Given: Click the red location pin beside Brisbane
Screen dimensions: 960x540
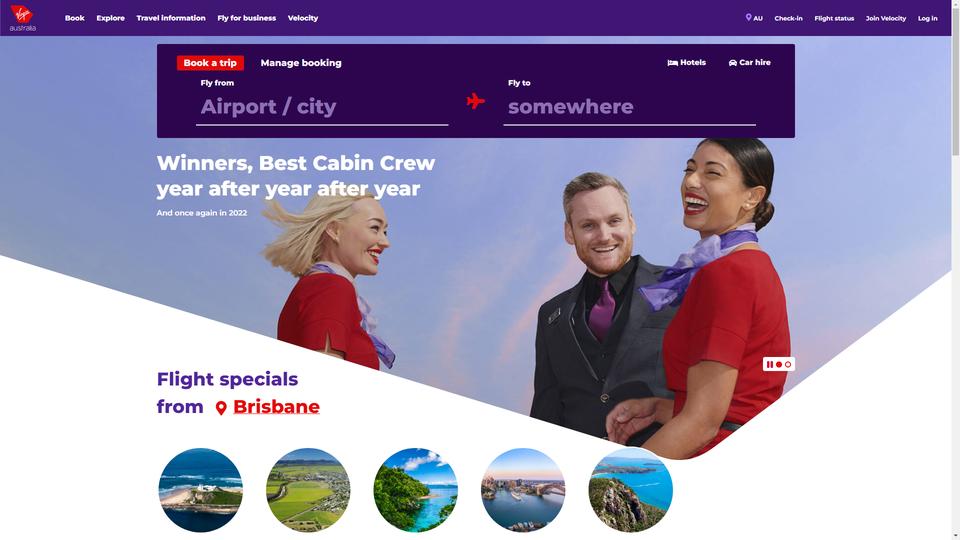Looking at the screenshot, I should point(221,408).
